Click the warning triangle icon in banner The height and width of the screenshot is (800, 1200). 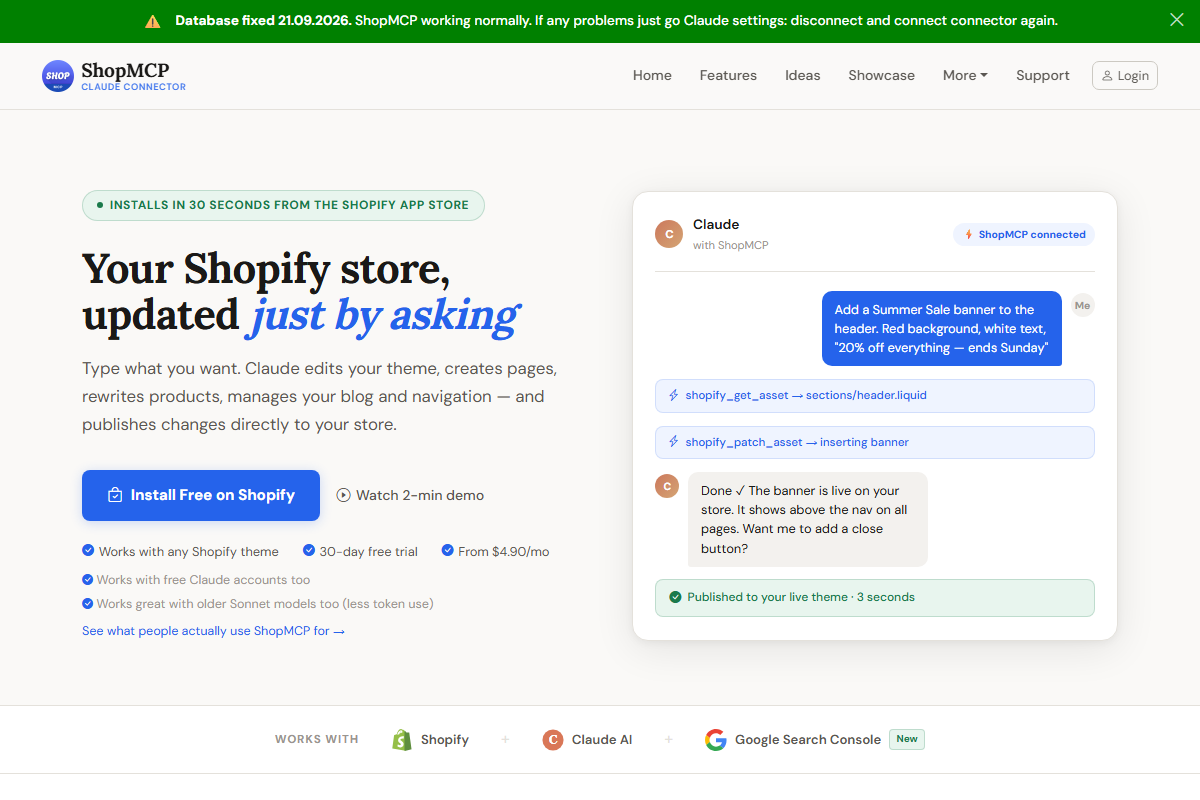(152, 21)
